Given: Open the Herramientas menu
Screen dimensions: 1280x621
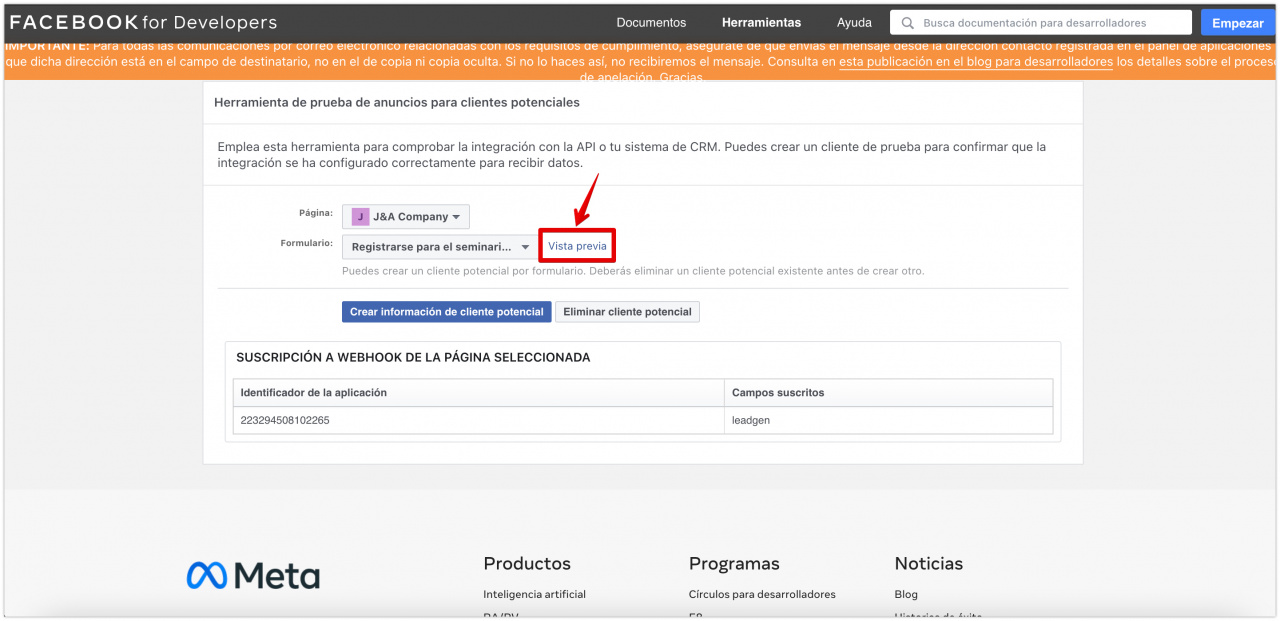Looking at the screenshot, I should click(761, 22).
